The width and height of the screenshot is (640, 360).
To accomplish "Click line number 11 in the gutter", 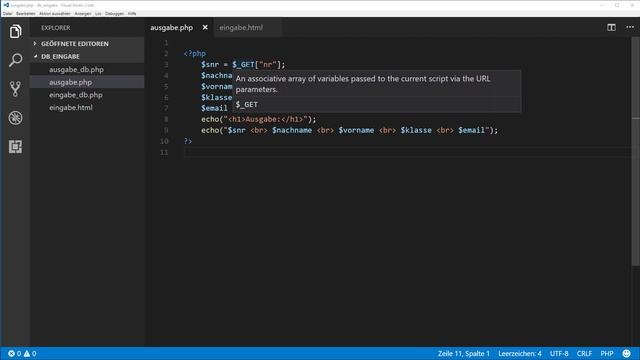I will 164,152.
